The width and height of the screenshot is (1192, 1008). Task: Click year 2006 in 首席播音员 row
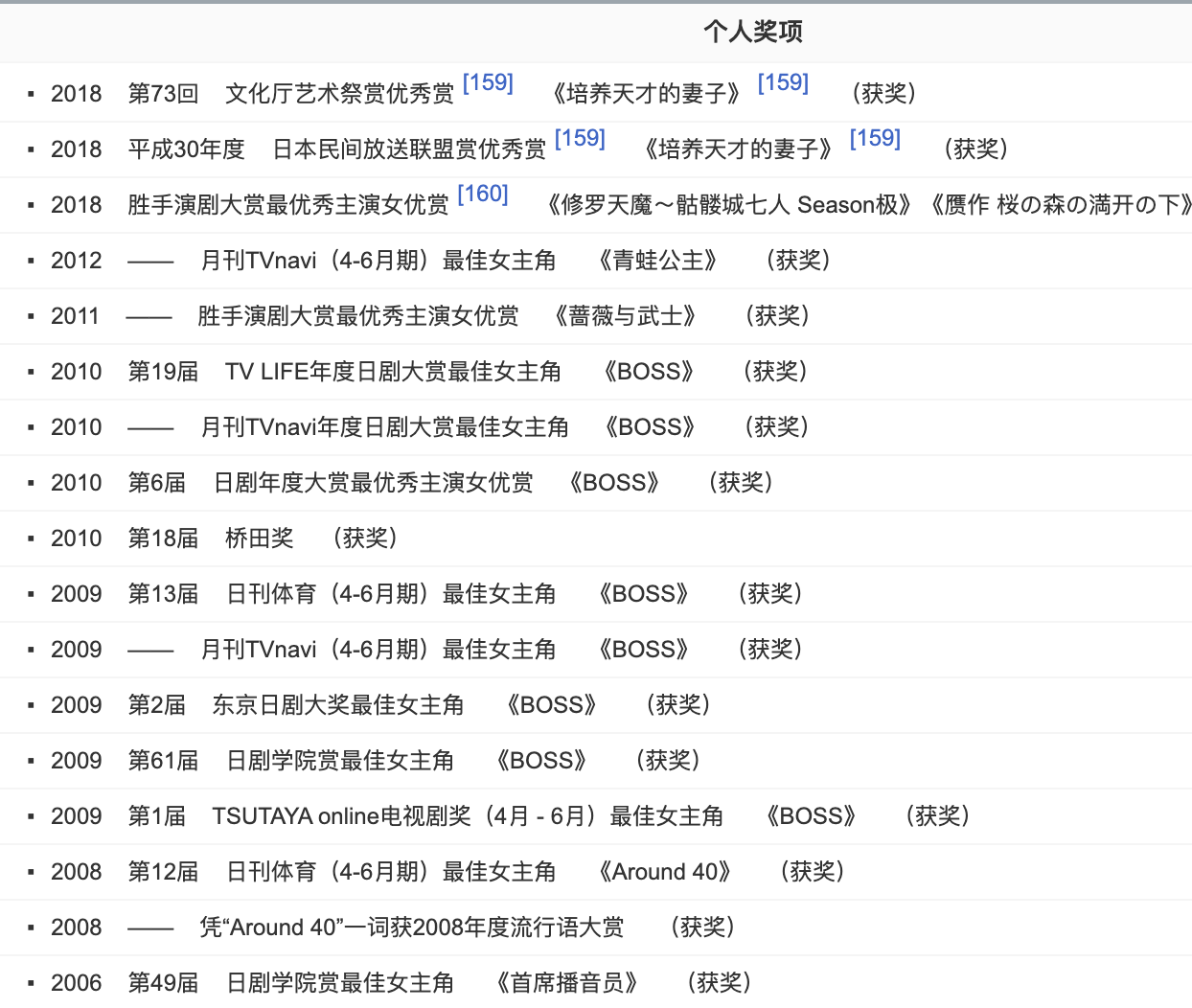76,983
